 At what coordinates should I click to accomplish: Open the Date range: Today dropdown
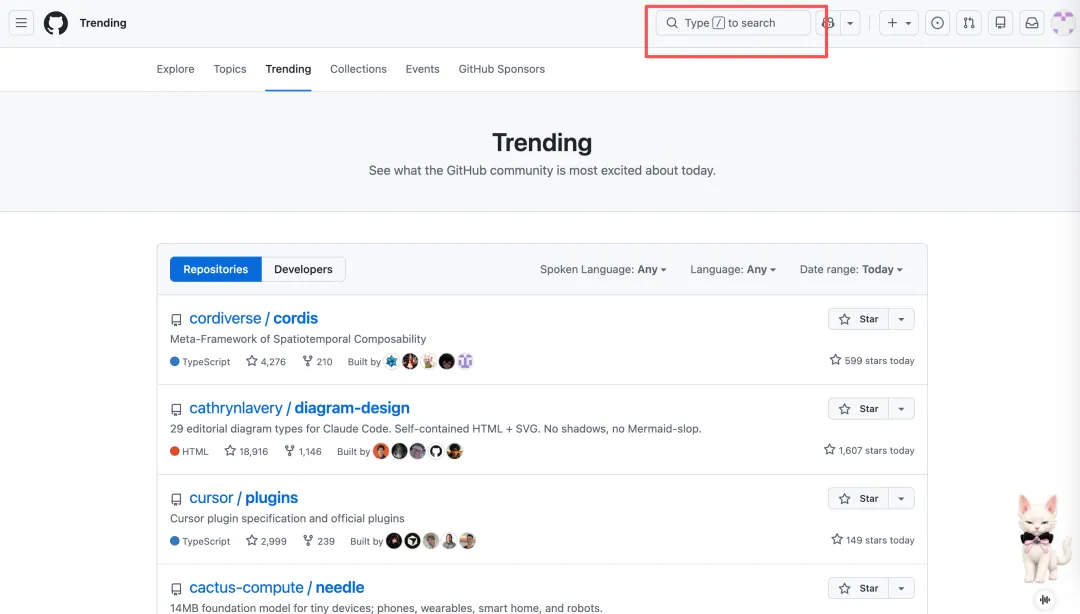coord(851,269)
